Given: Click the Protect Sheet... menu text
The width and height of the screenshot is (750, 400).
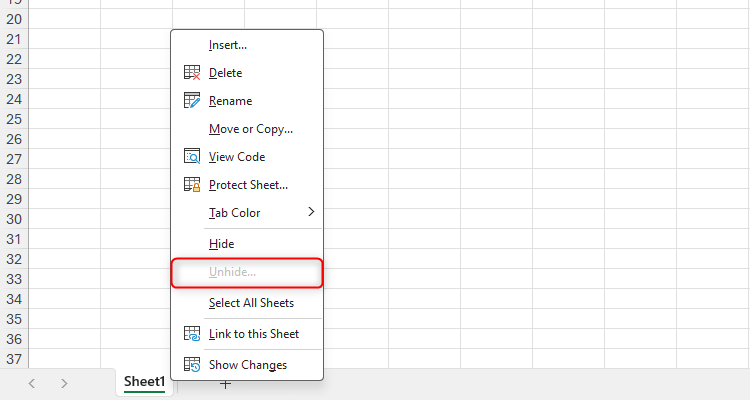Looking at the screenshot, I should click(x=248, y=185).
